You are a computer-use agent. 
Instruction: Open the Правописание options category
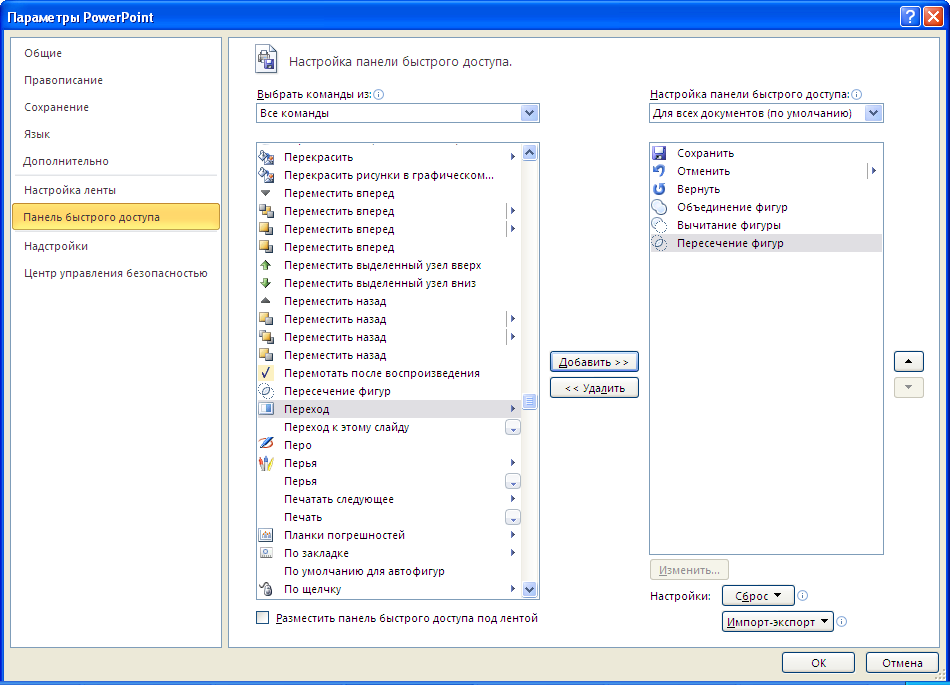pyautogui.click(x=63, y=80)
